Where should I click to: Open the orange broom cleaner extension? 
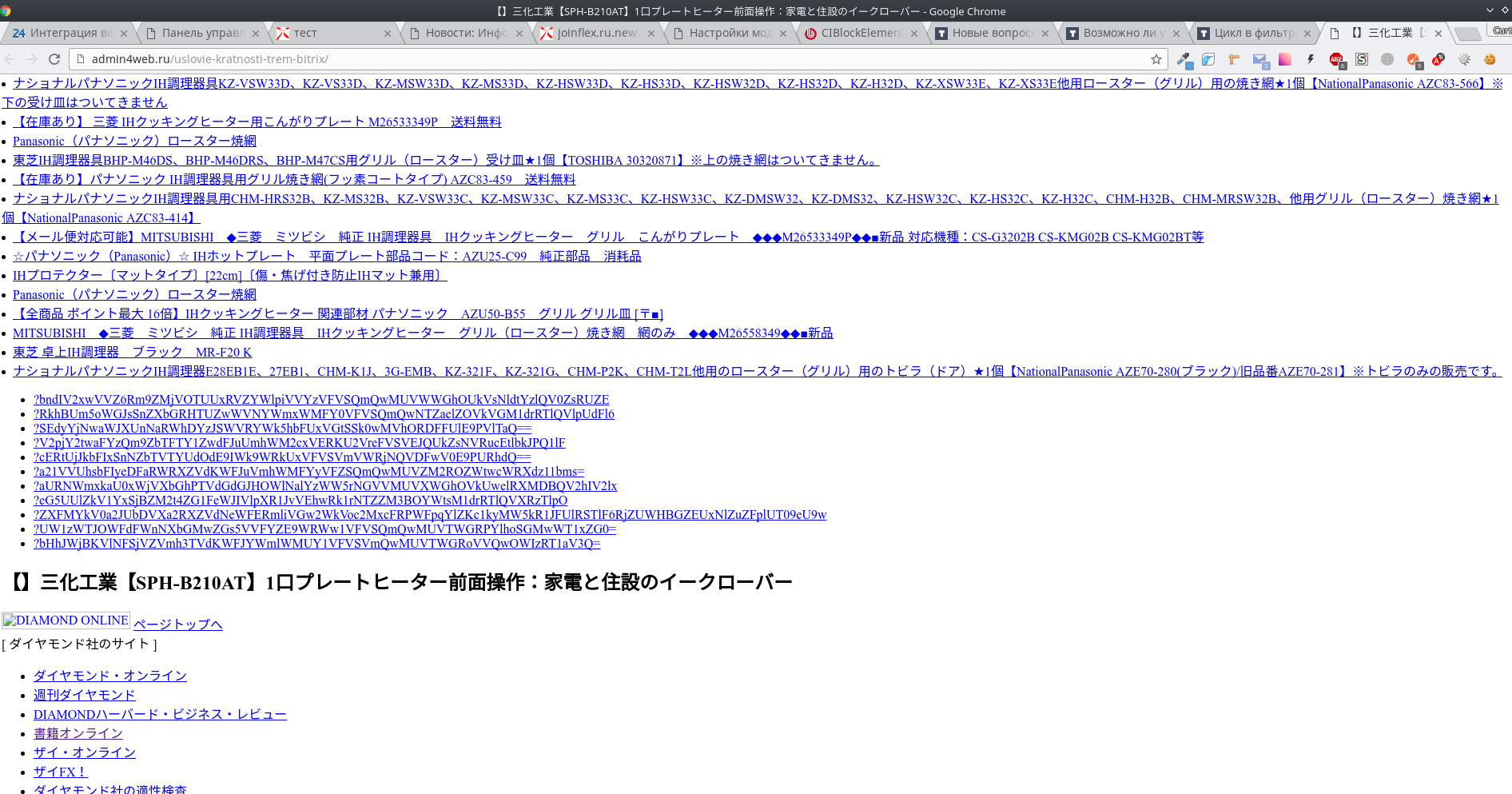[1413, 59]
